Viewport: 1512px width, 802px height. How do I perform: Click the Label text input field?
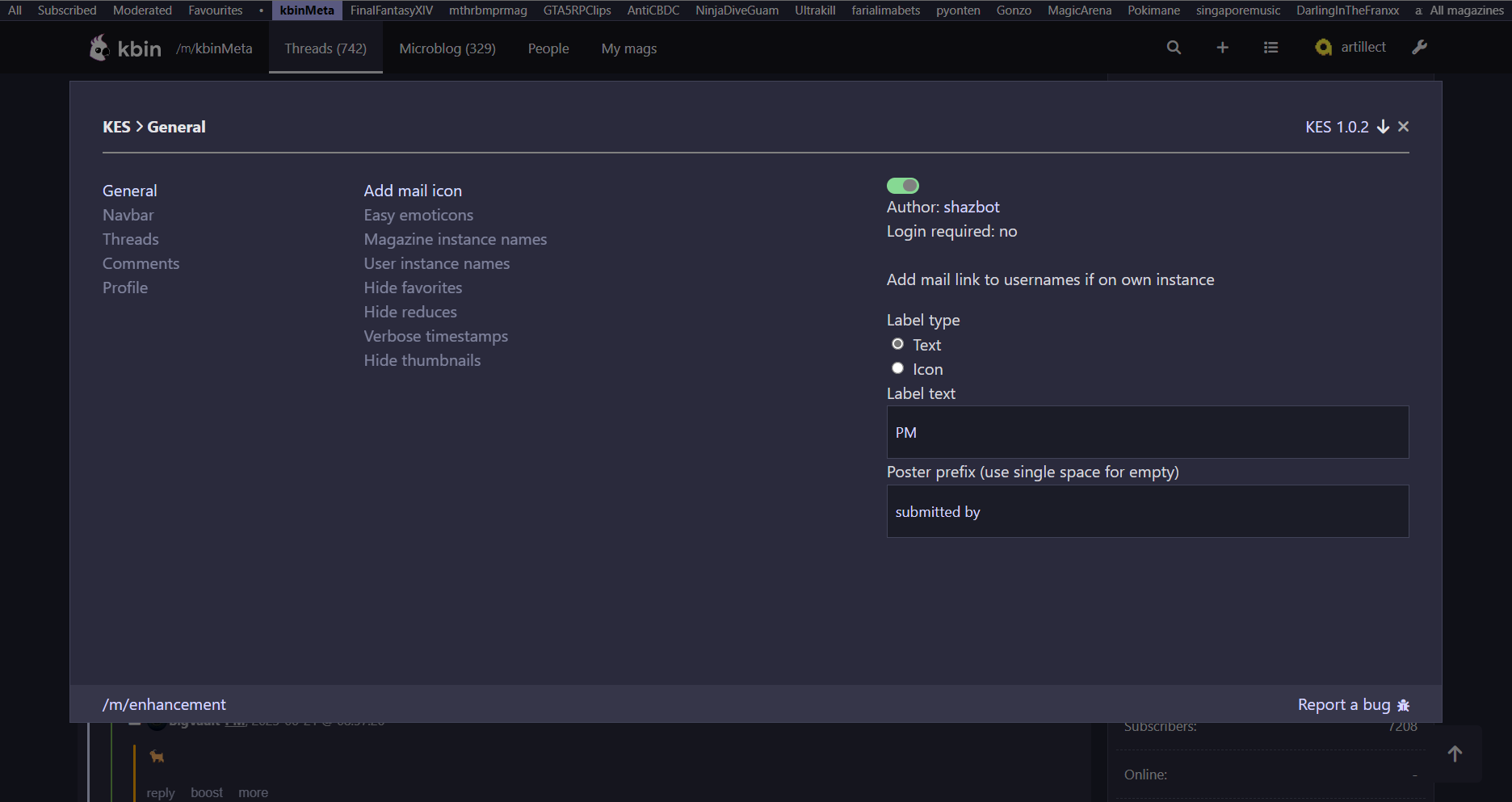[1148, 432]
